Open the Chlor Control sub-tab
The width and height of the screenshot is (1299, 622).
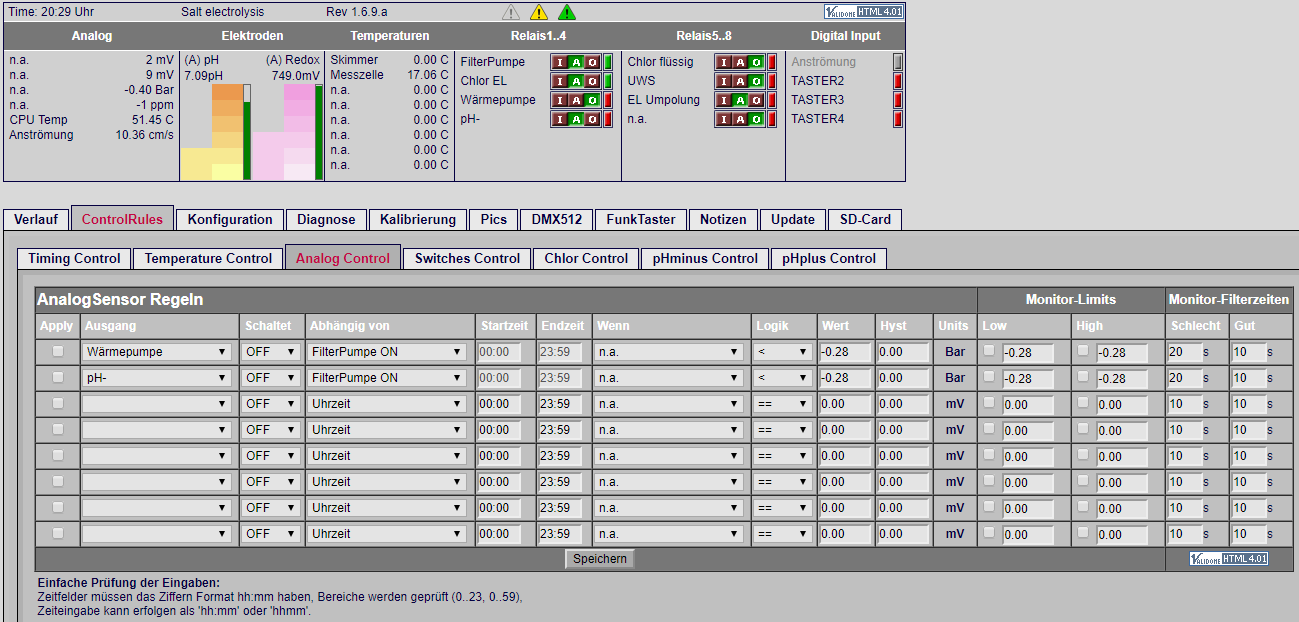coord(586,258)
